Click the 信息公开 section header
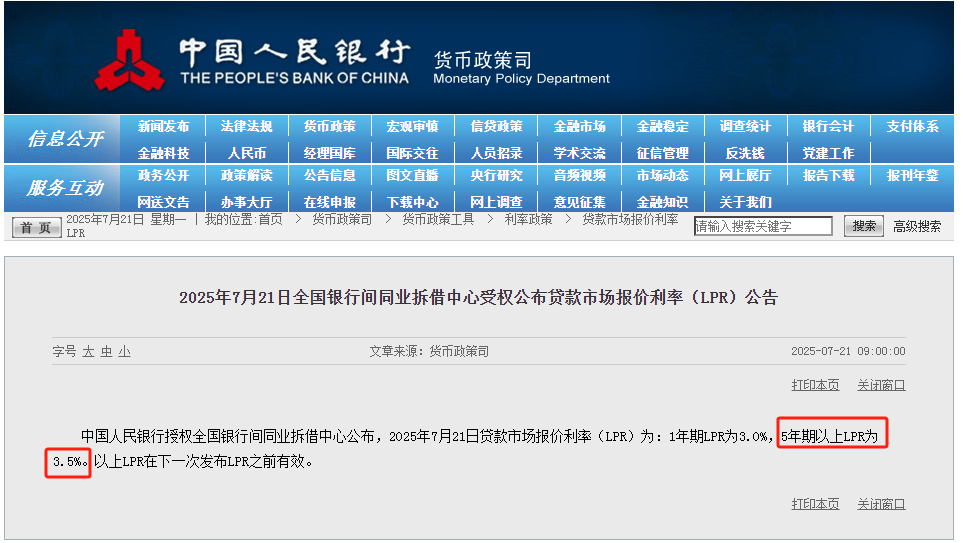Viewport: 963px width, 543px height. click(x=64, y=139)
